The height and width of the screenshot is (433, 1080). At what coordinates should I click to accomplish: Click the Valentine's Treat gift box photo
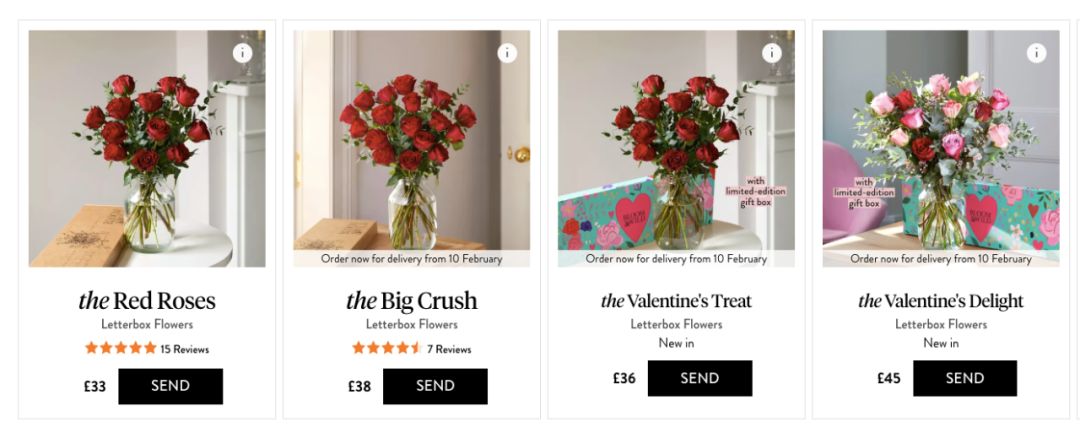point(676,148)
